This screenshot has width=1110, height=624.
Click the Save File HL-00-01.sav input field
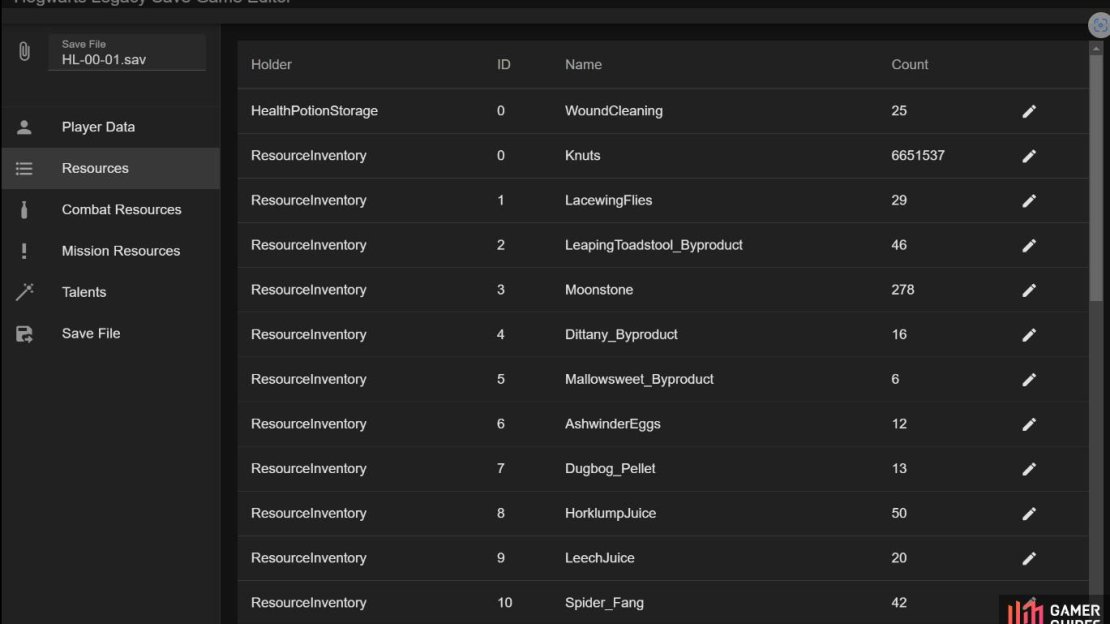coord(127,52)
